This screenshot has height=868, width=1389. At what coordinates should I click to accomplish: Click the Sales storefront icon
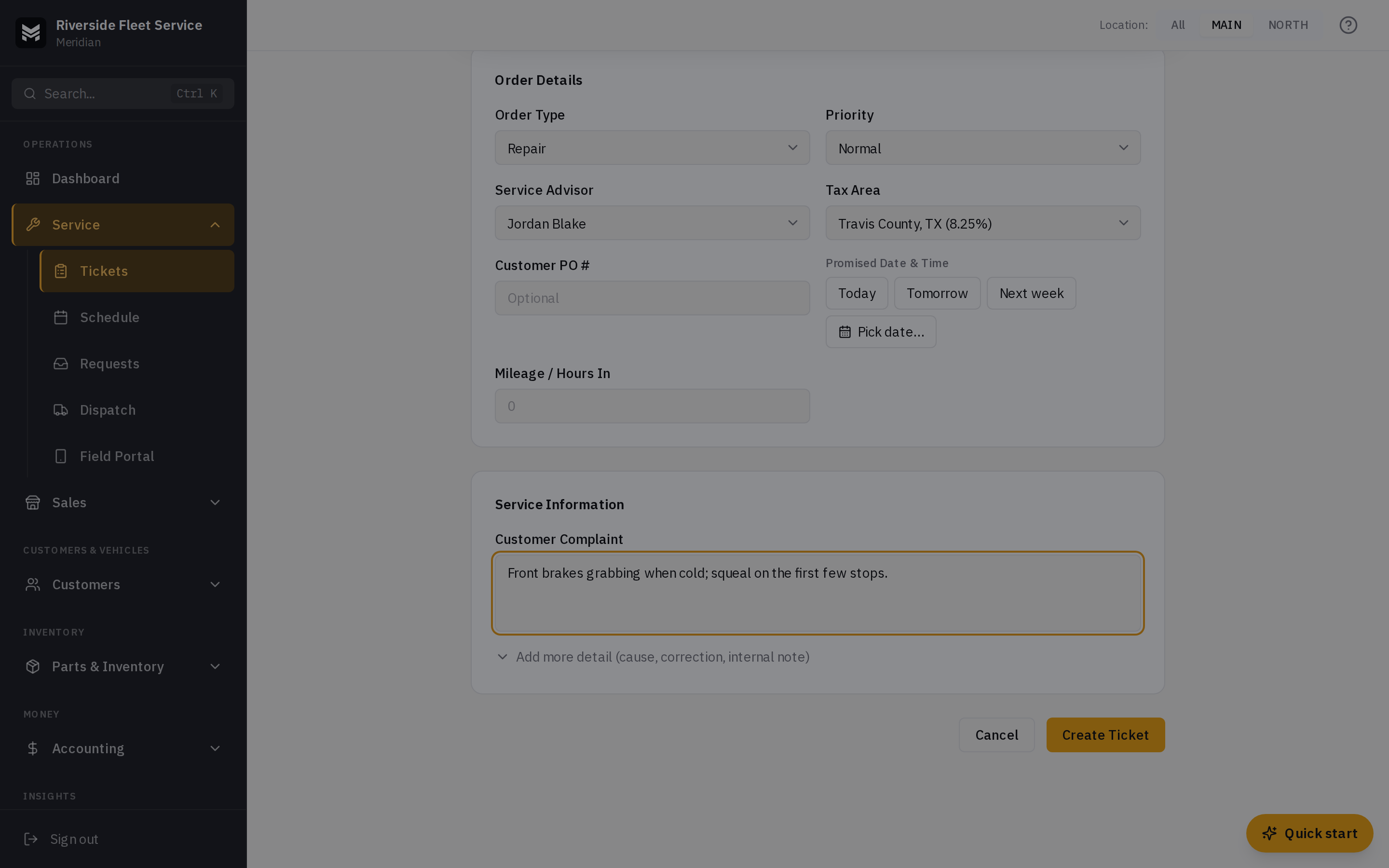click(x=33, y=502)
